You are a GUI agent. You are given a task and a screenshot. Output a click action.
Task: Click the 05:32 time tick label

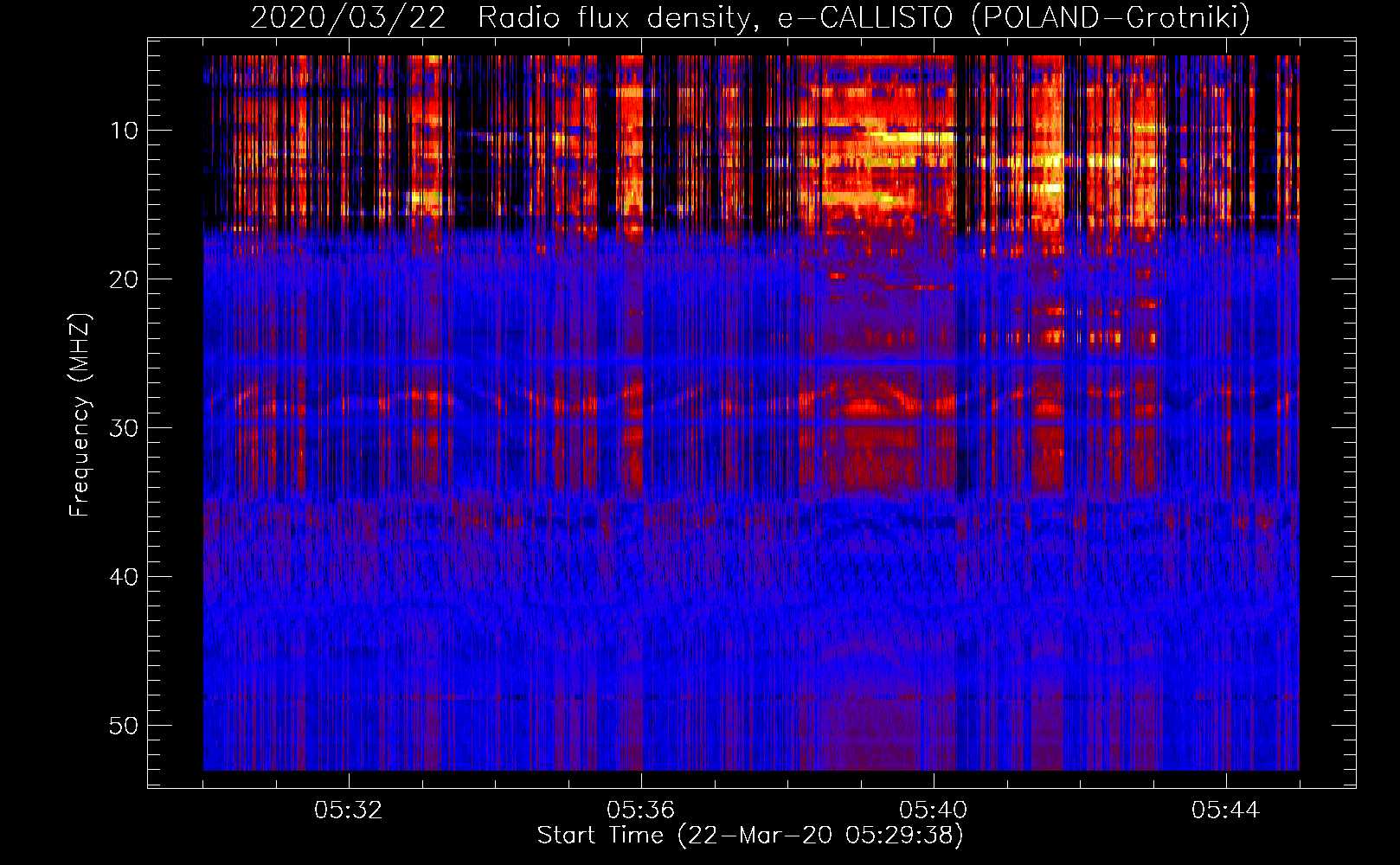[348, 811]
